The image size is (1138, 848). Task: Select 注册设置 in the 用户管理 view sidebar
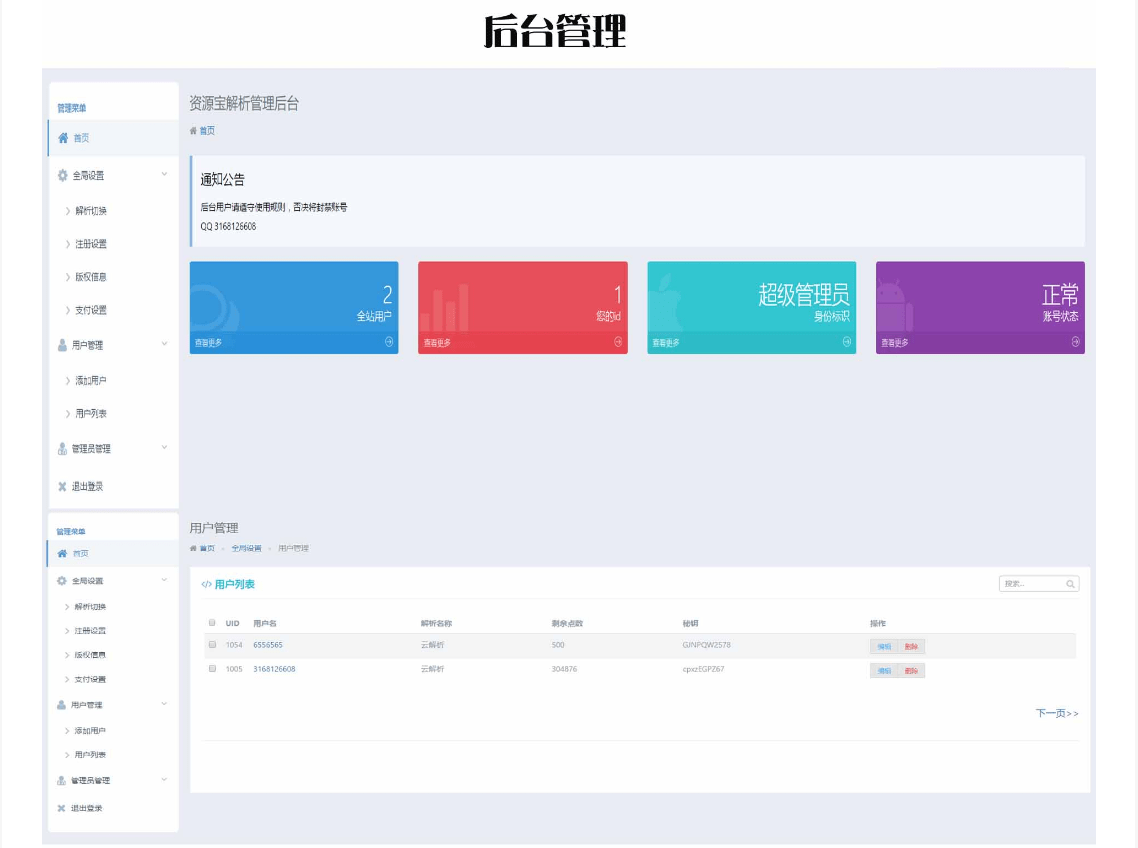pos(90,631)
